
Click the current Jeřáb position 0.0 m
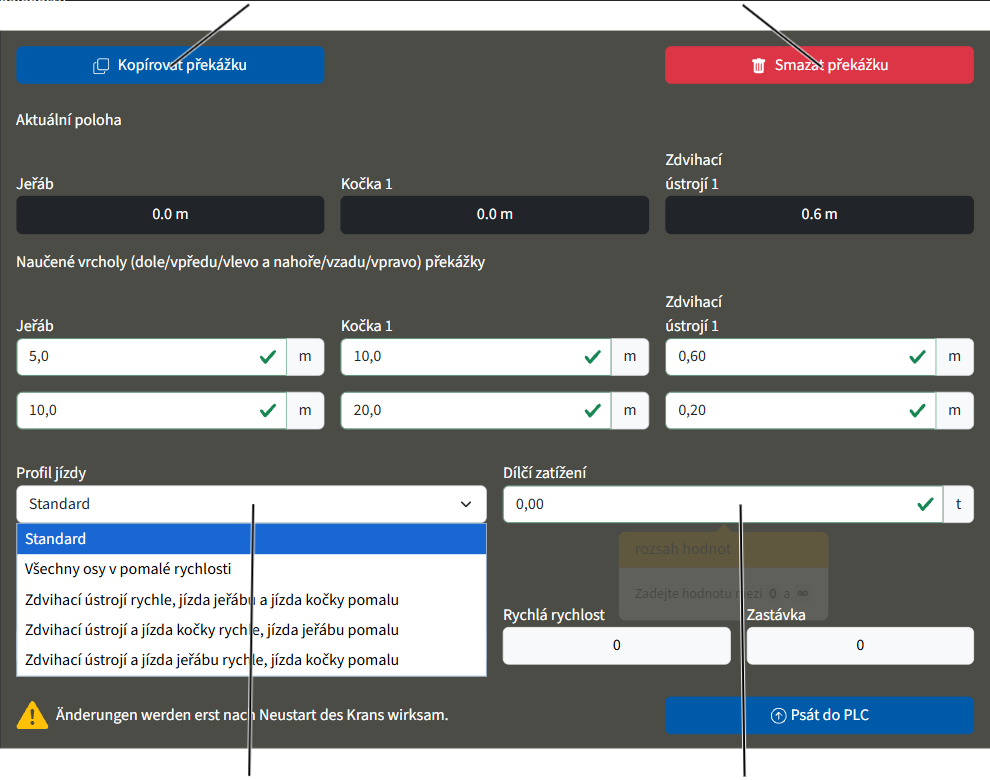click(x=170, y=215)
